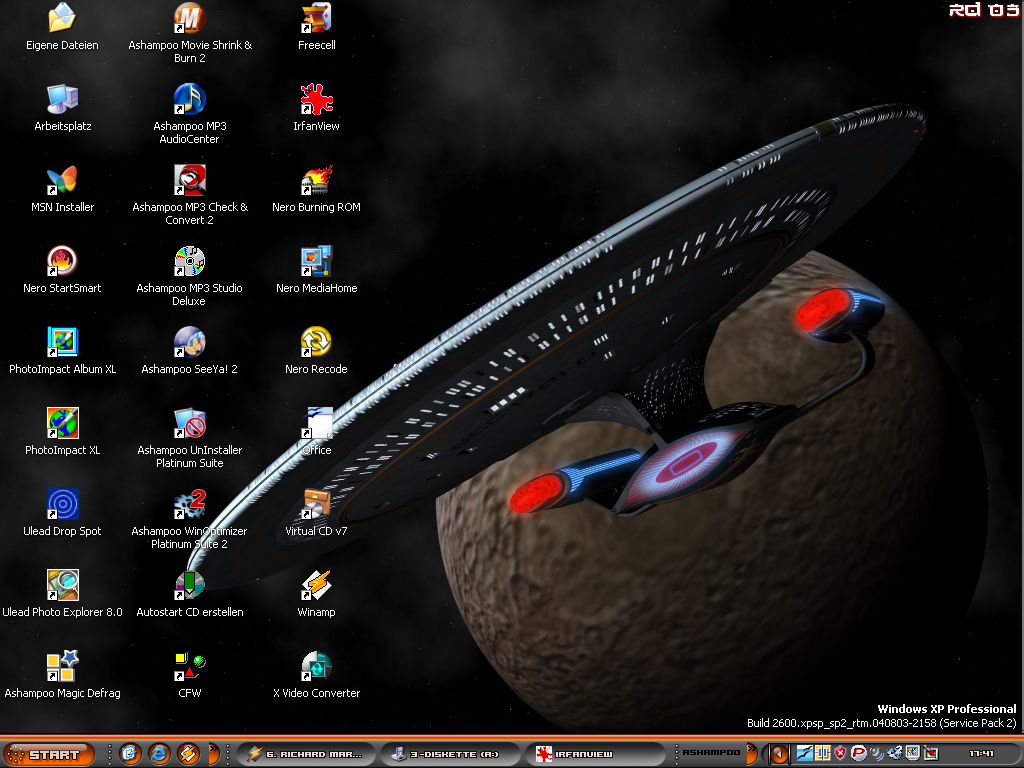Viewport: 1024px width, 768px height.
Task: Open Ashampoo WinOptimizer Platinum Suite 2
Action: [189, 506]
